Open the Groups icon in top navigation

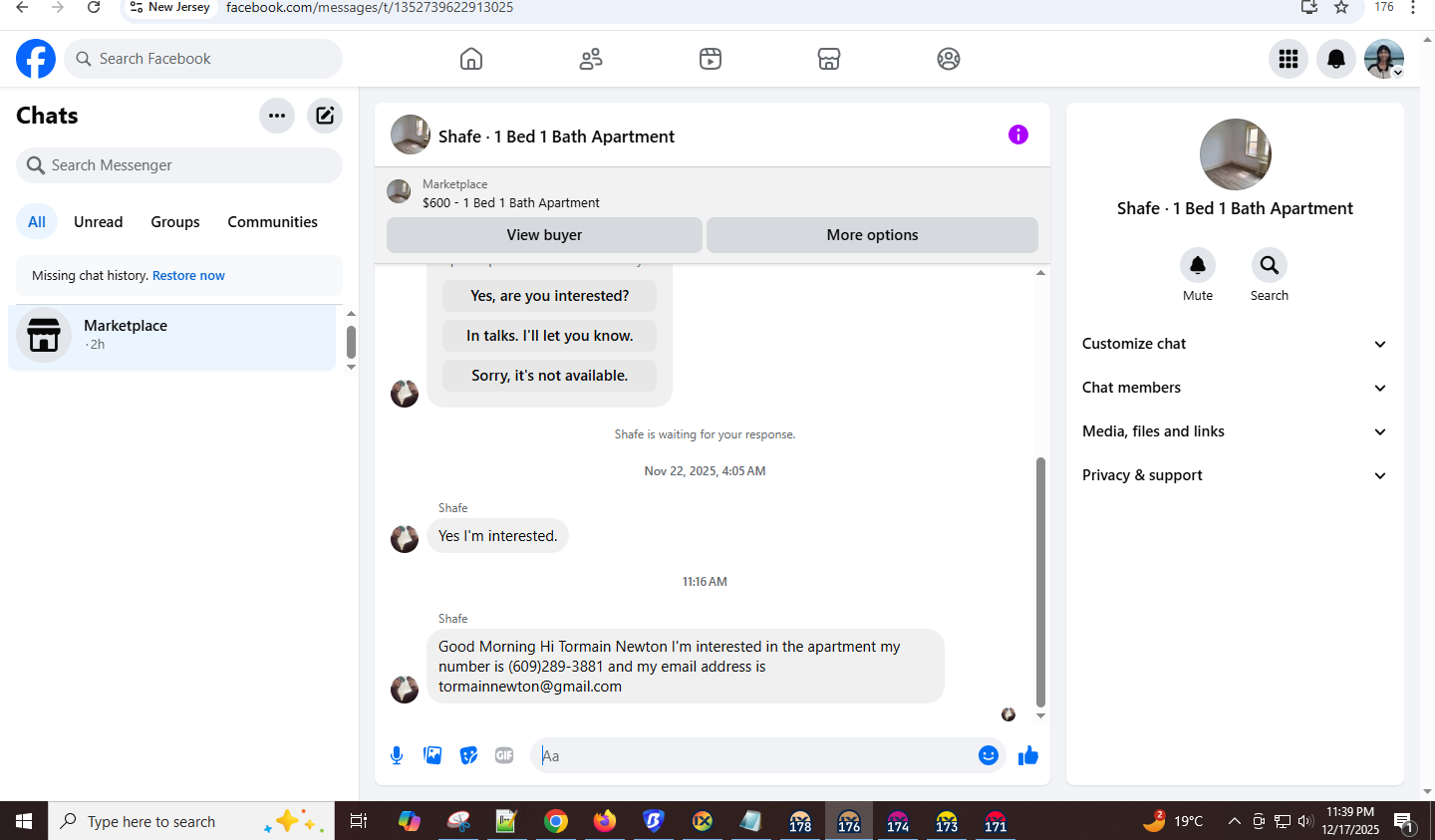point(949,59)
